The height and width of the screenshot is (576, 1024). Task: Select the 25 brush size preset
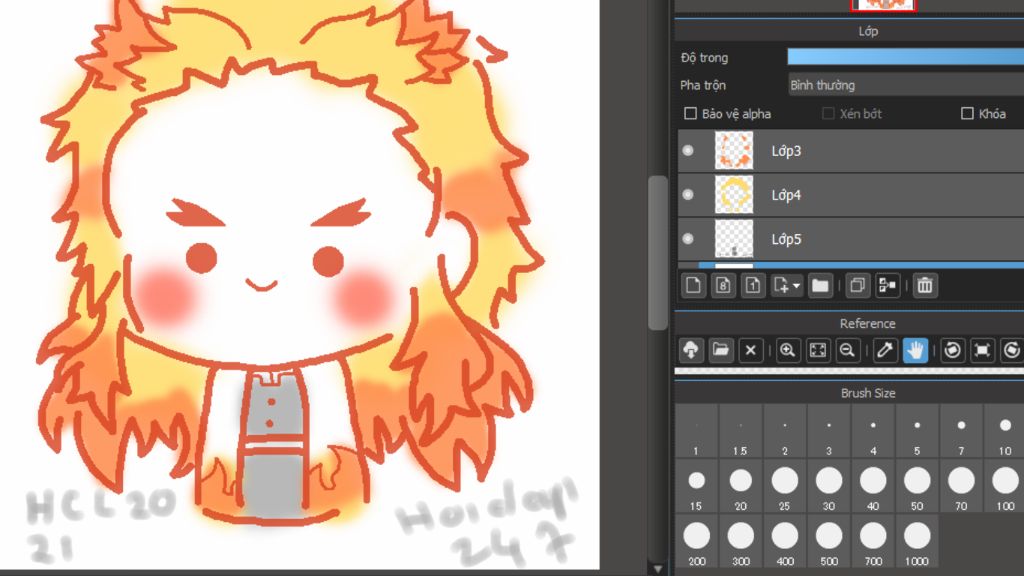[784, 487]
